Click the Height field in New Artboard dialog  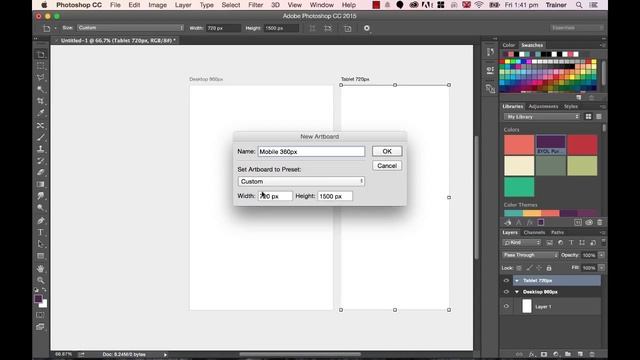pos(335,196)
